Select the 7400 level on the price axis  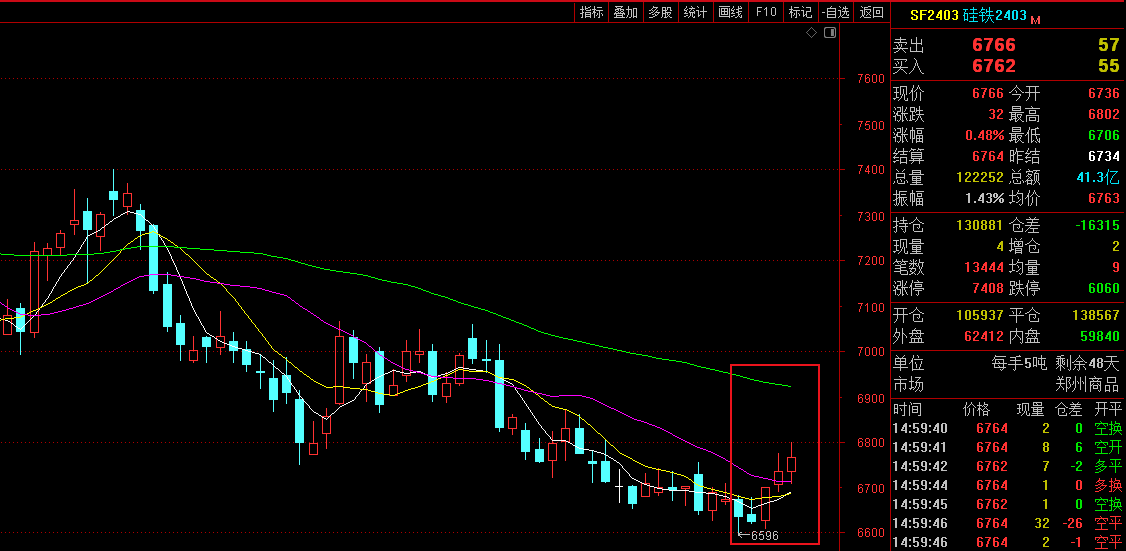point(870,170)
